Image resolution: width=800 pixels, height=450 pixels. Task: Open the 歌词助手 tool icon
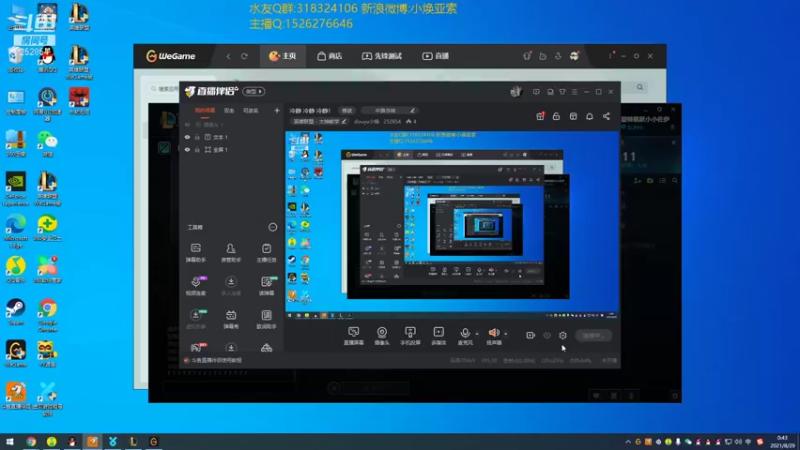266,319
